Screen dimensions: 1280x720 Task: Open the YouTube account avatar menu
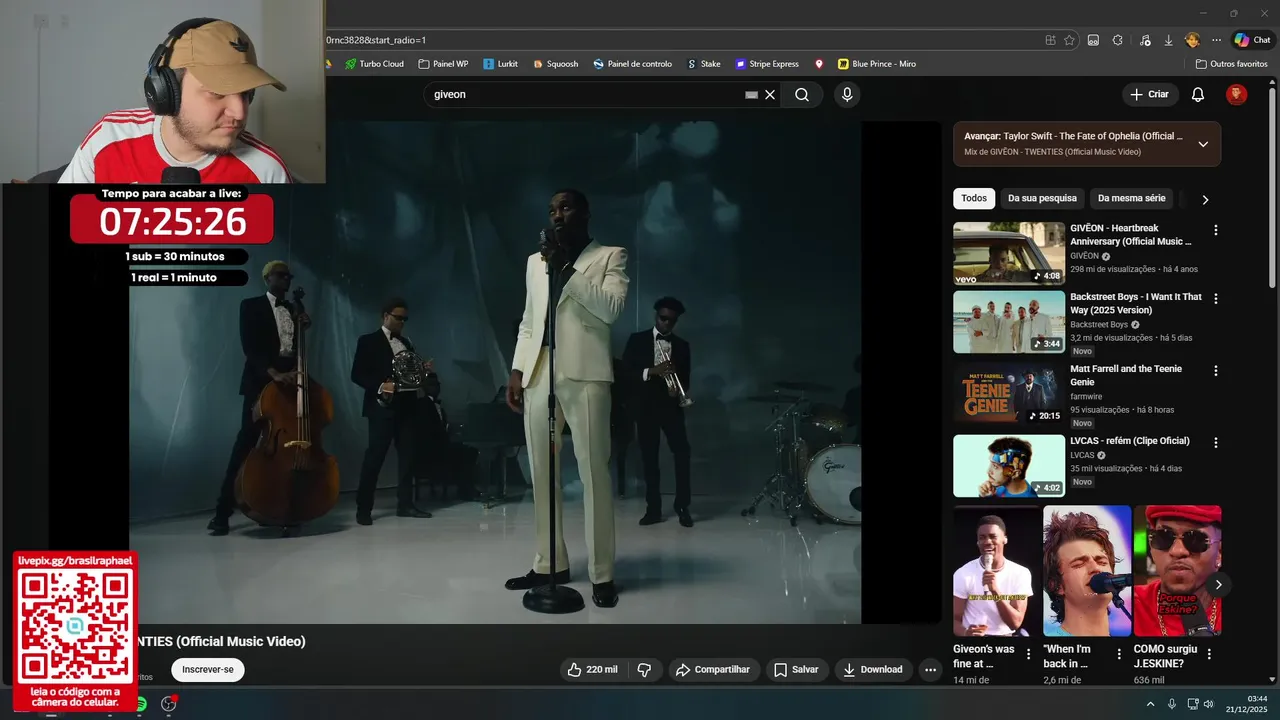pos(1237,95)
